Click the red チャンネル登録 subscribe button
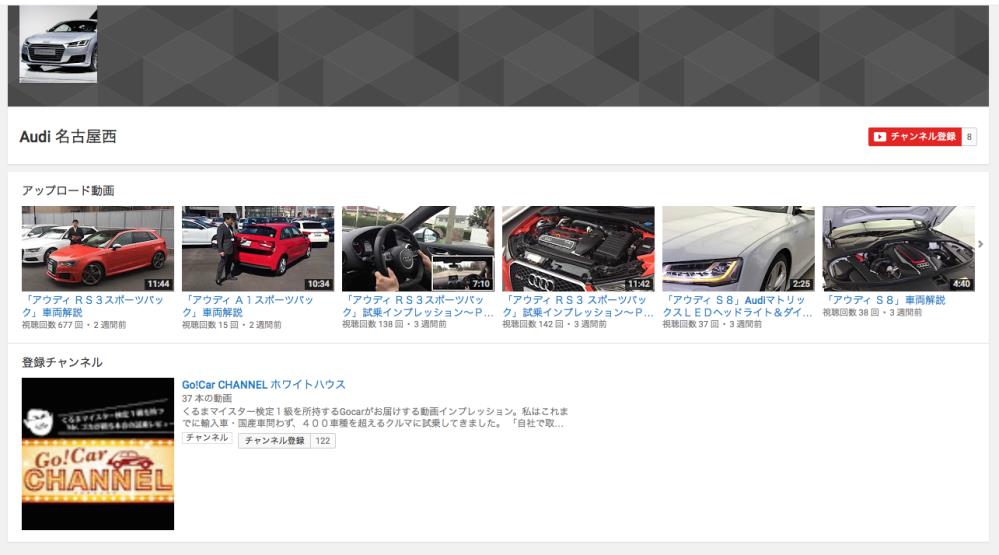Image resolution: width=999 pixels, height=555 pixels. pyautogui.click(x=915, y=136)
